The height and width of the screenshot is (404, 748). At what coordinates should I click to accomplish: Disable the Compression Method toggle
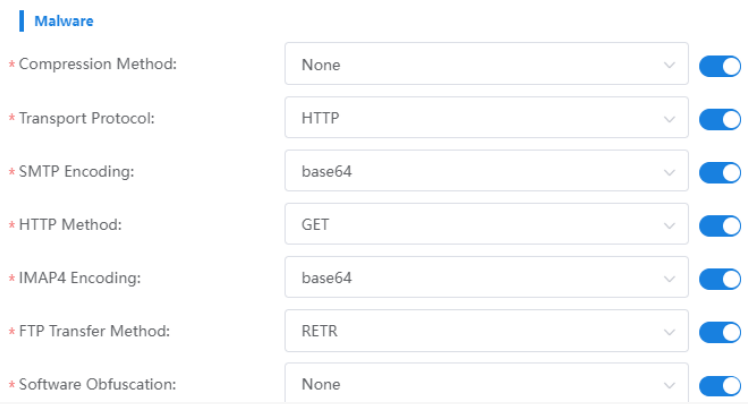719,66
